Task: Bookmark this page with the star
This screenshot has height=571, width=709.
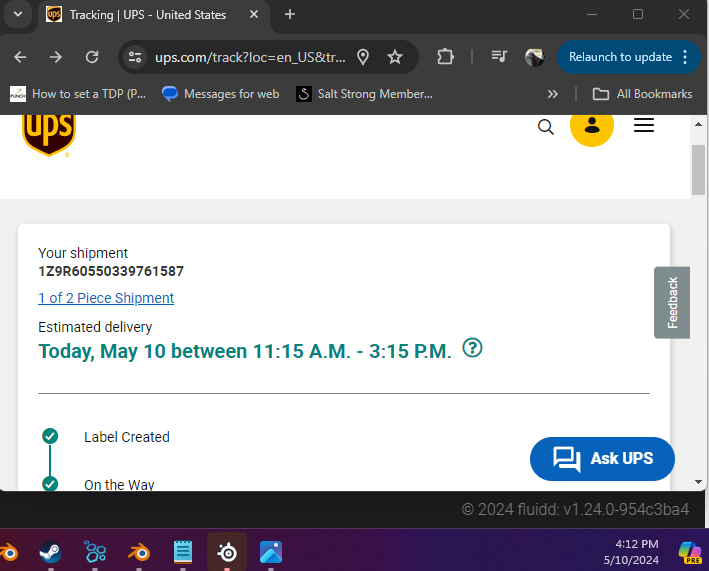Action: (x=395, y=57)
